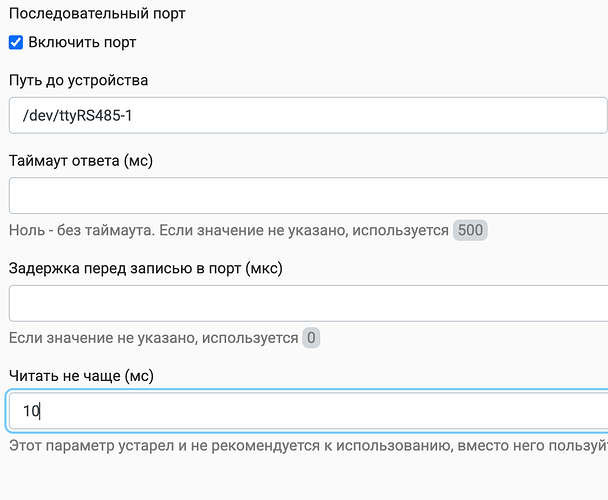Click the default value badge "500"
This screenshot has height=500, width=608.
pos(470,231)
